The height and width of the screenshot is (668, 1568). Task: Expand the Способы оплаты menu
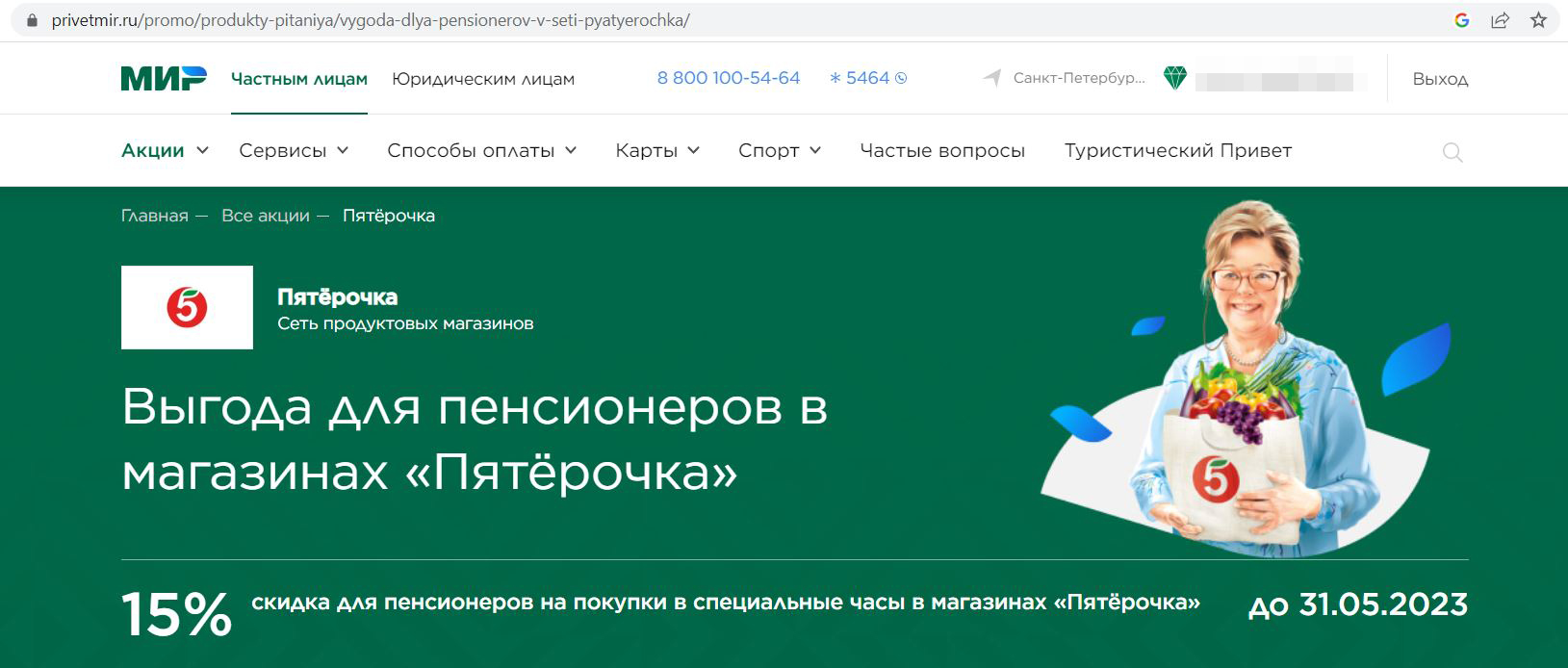point(482,150)
